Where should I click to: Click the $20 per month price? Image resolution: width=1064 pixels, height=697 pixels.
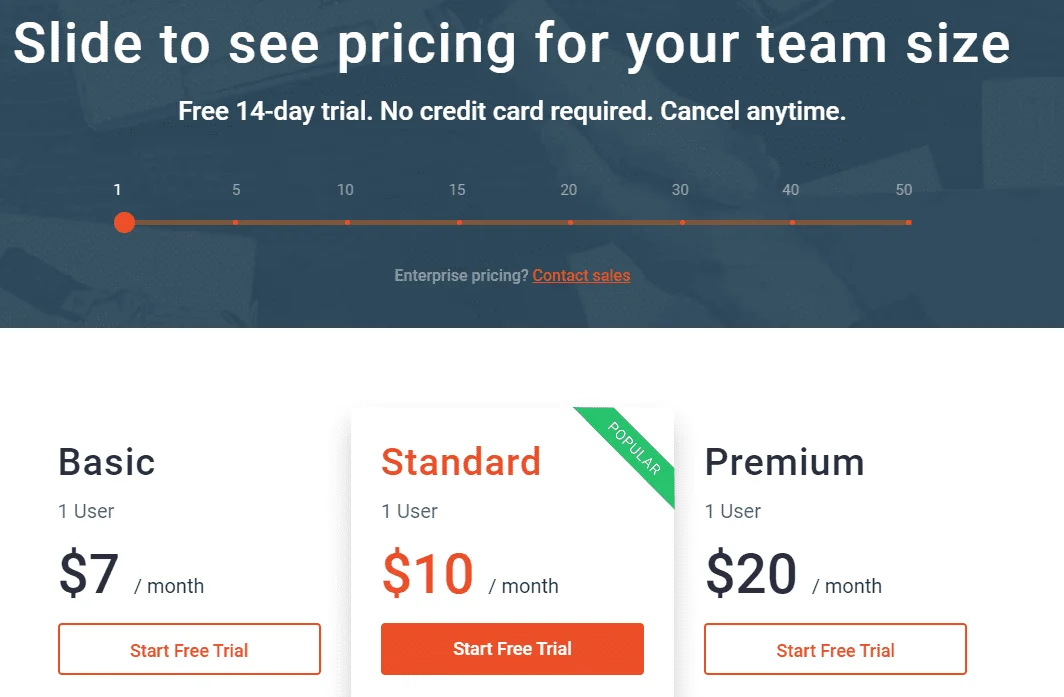(x=751, y=575)
